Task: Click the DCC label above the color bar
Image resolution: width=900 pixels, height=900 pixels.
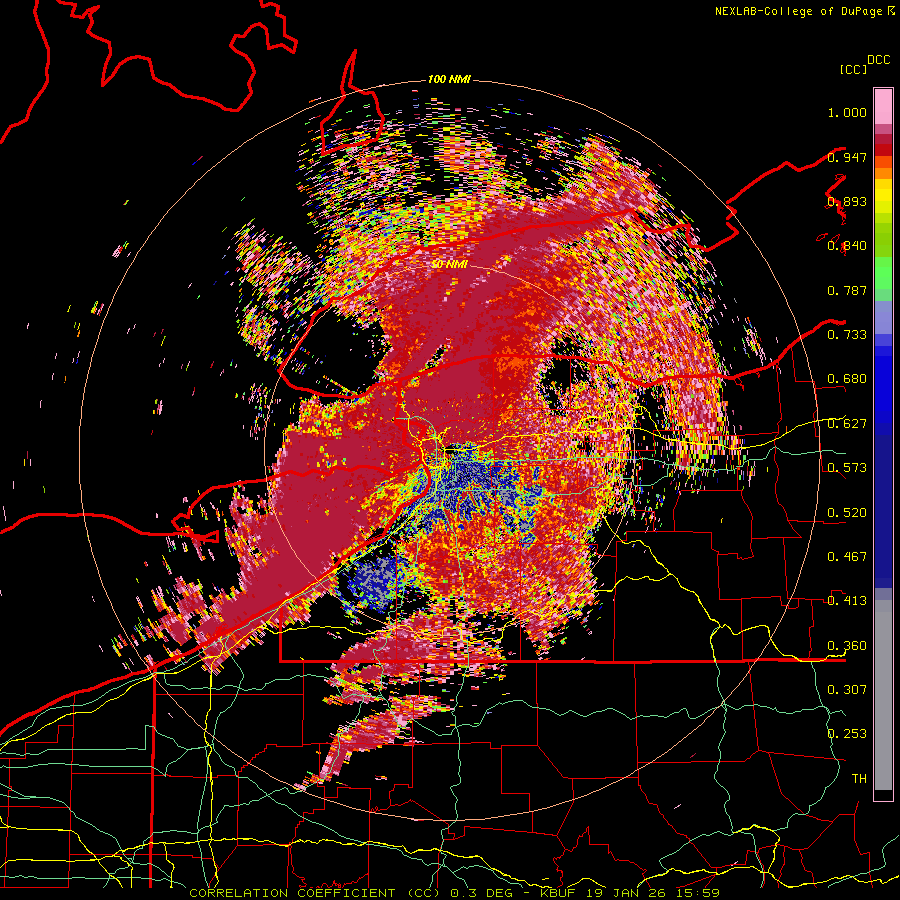Action: coord(878,60)
